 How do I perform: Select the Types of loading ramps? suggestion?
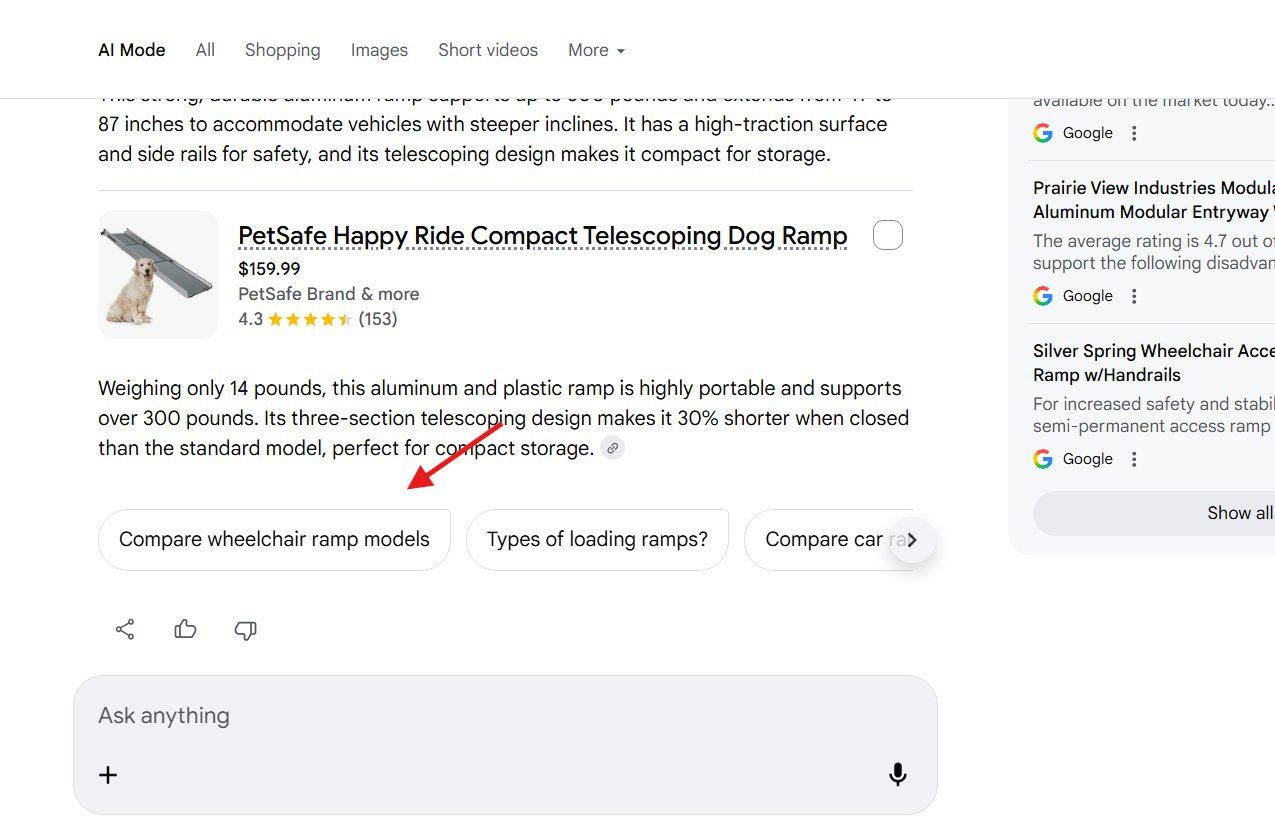click(597, 540)
